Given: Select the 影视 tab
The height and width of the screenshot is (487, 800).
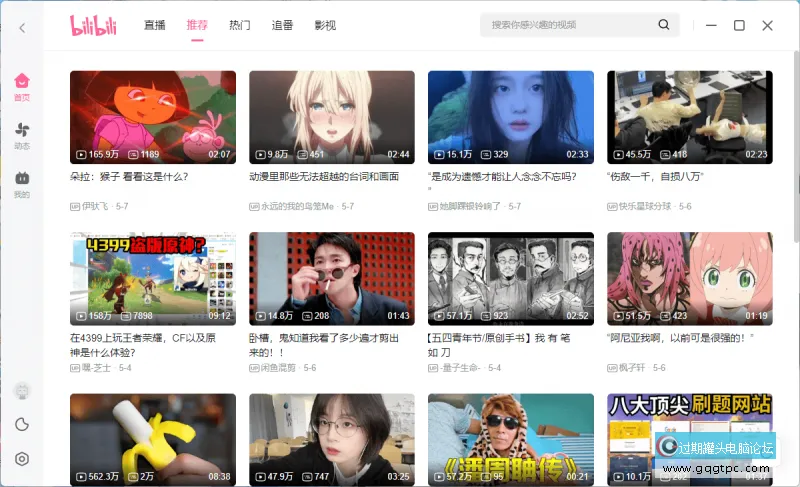Looking at the screenshot, I should 325,25.
